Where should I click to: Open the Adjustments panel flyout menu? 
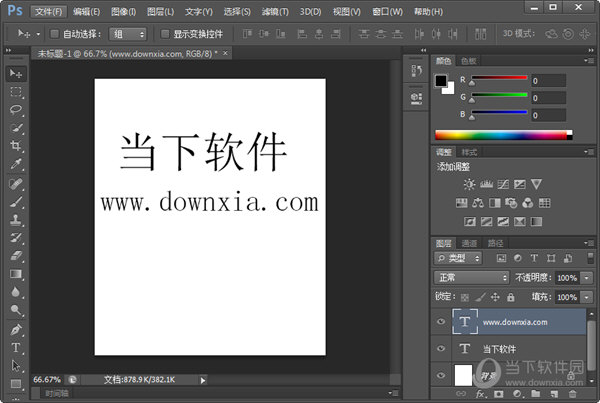coord(589,152)
